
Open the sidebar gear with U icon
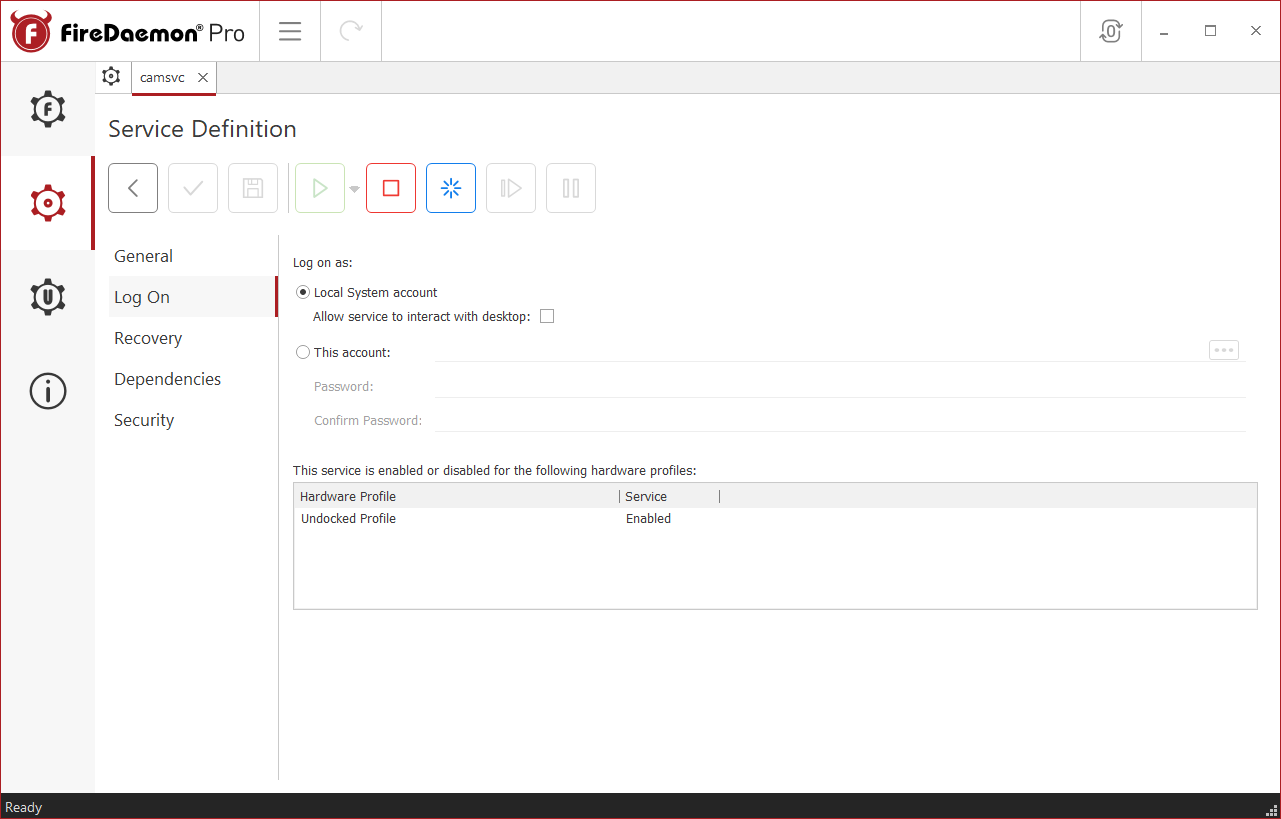coord(48,297)
